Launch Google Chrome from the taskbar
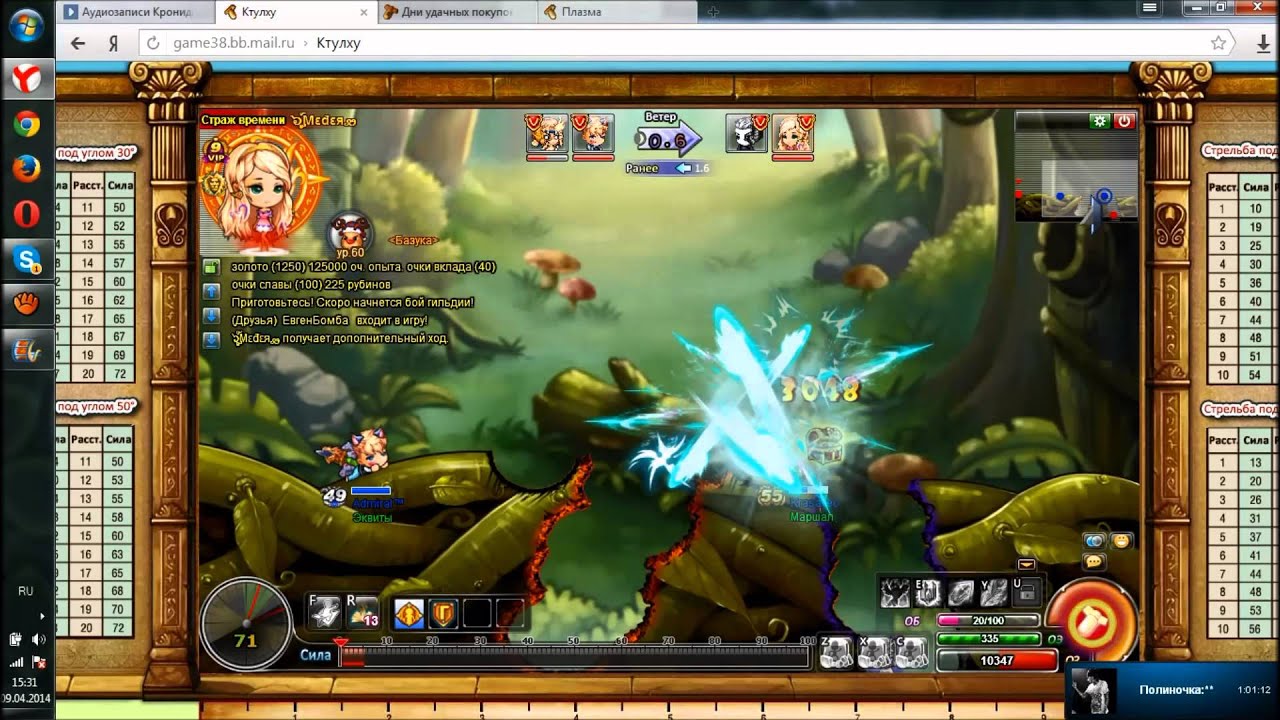This screenshot has height=720, width=1280. [x=26, y=124]
